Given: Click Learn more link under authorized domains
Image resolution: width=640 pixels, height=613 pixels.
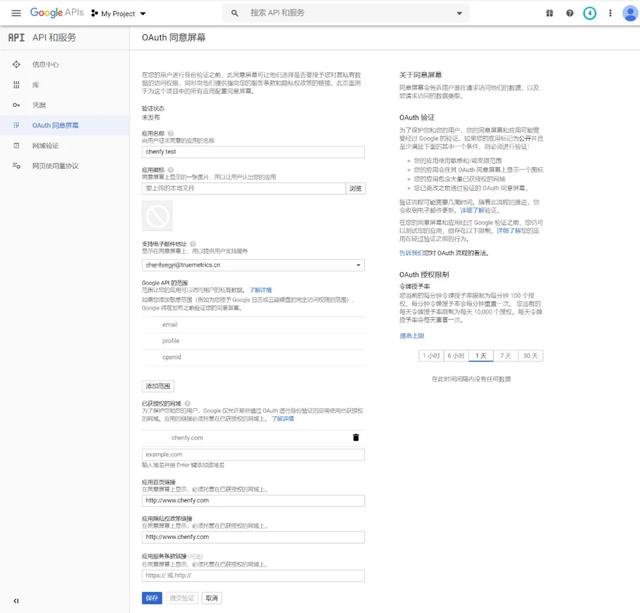Looking at the screenshot, I should click(x=283, y=419).
